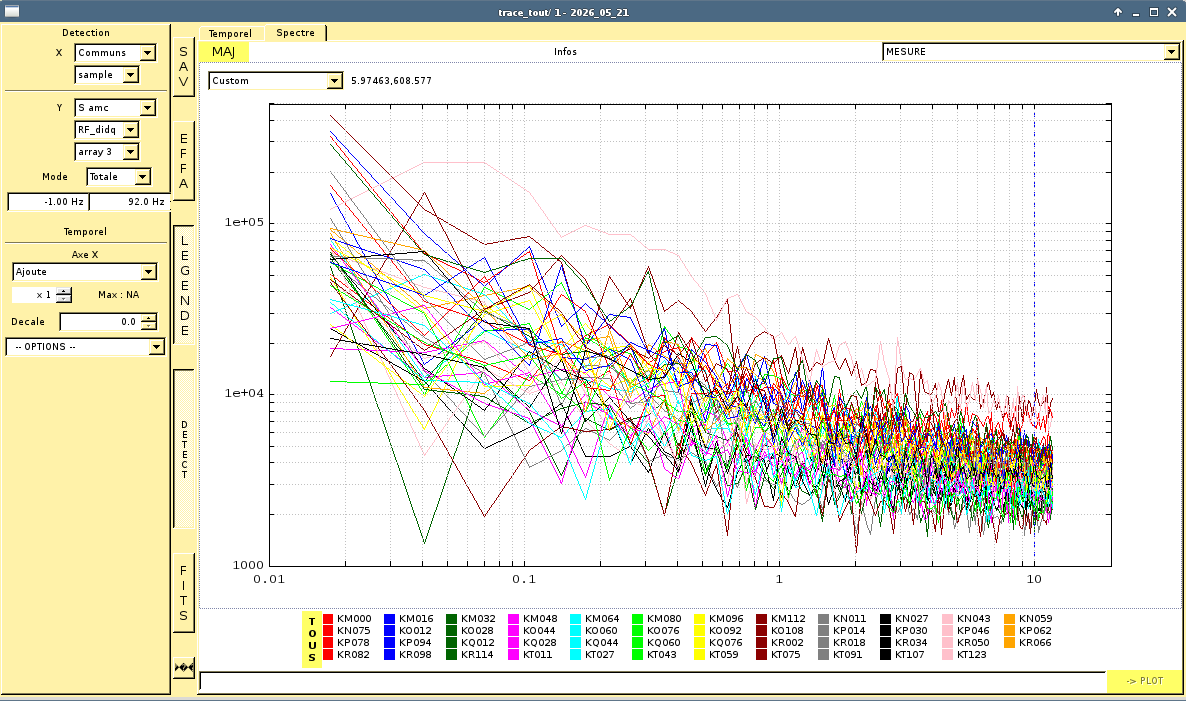Open the Y 'S amc' dropdown

pyautogui.click(x=115, y=108)
